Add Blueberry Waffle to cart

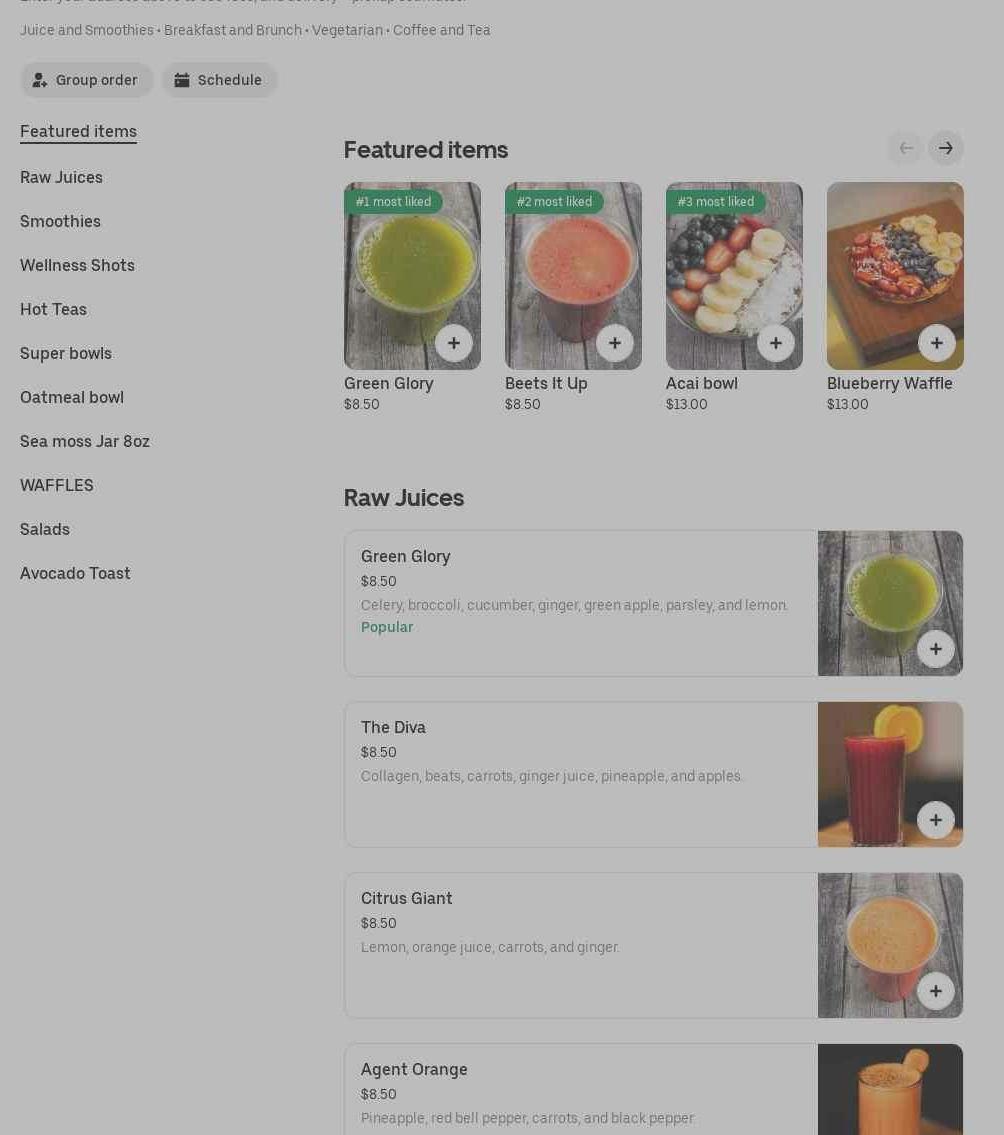937,343
